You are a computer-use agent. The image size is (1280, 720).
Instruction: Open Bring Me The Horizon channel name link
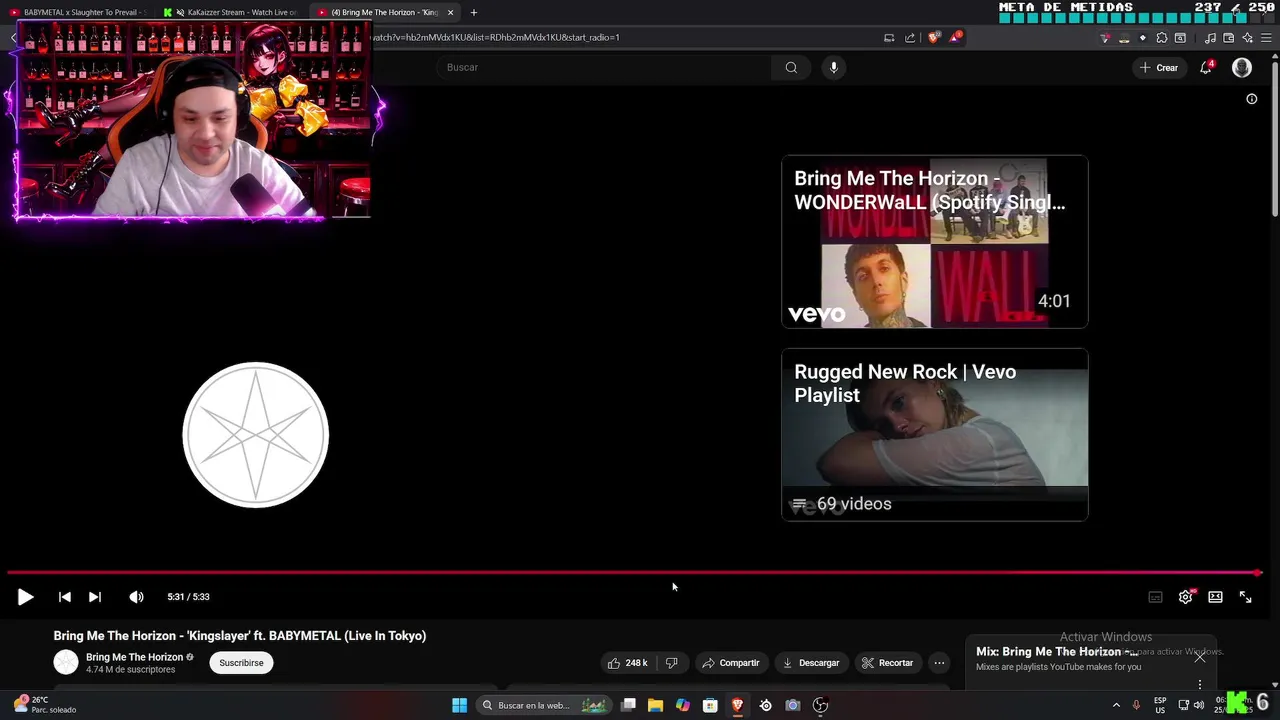point(134,657)
